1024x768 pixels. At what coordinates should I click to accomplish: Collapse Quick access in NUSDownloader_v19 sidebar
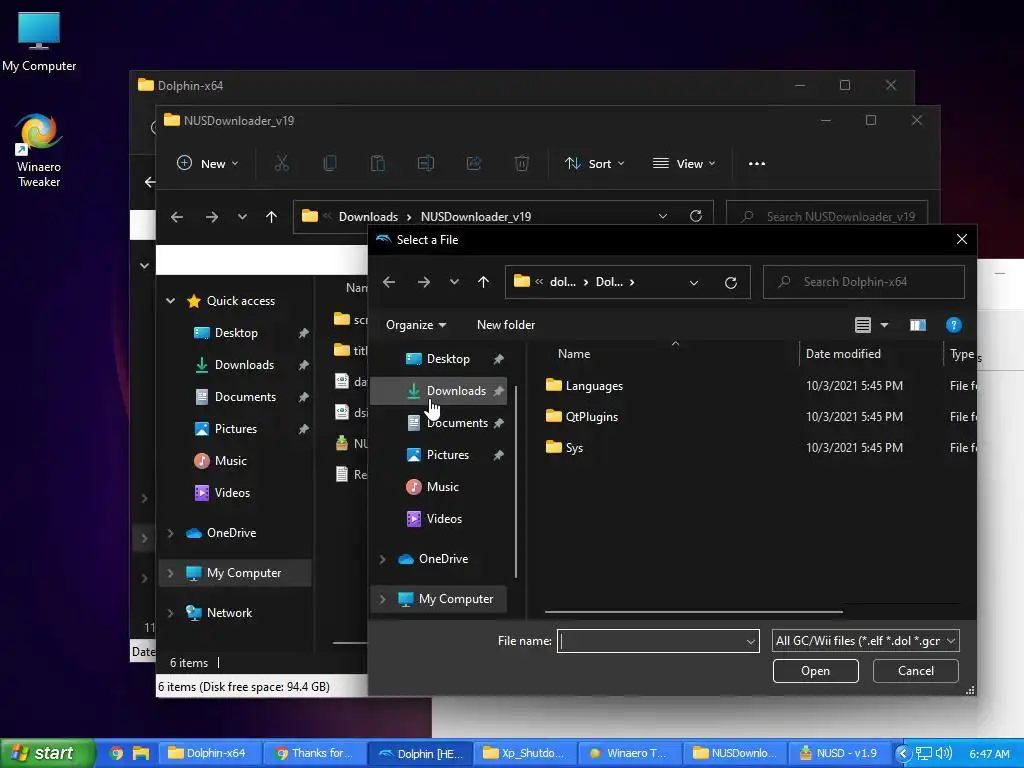pyautogui.click(x=170, y=301)
